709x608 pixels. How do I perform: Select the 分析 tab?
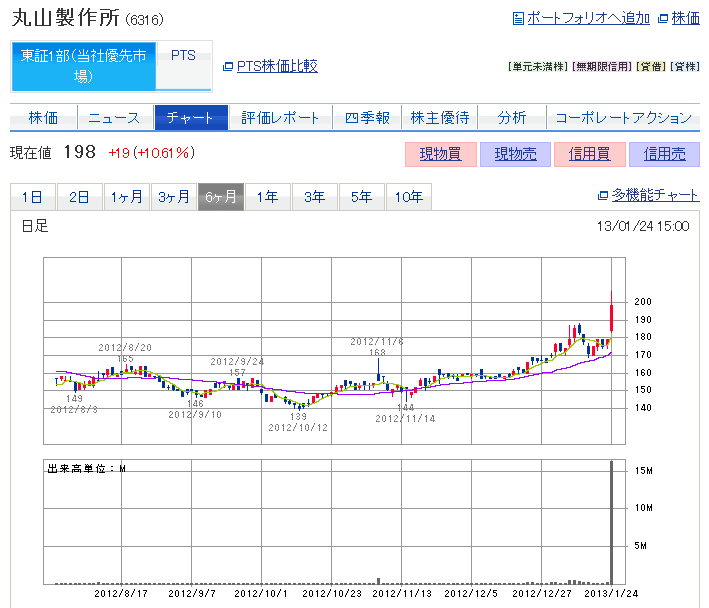(512, 118)
